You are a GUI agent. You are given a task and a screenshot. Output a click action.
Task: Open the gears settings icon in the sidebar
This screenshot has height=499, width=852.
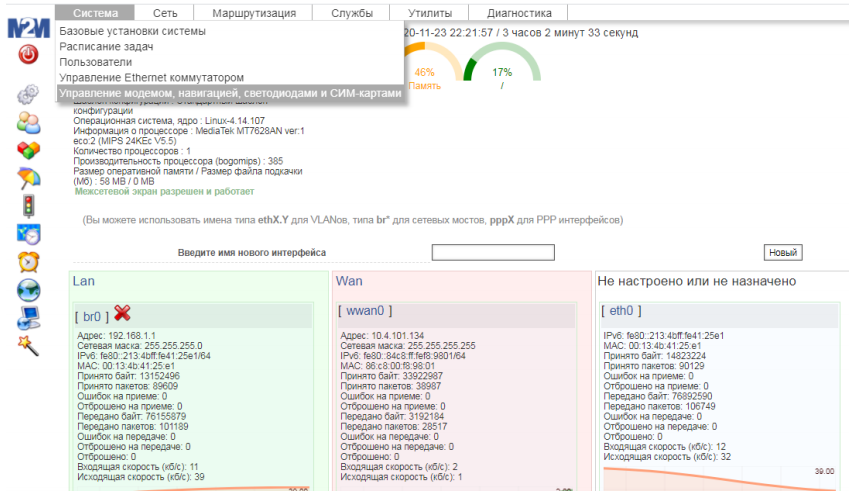coord(28,95)
